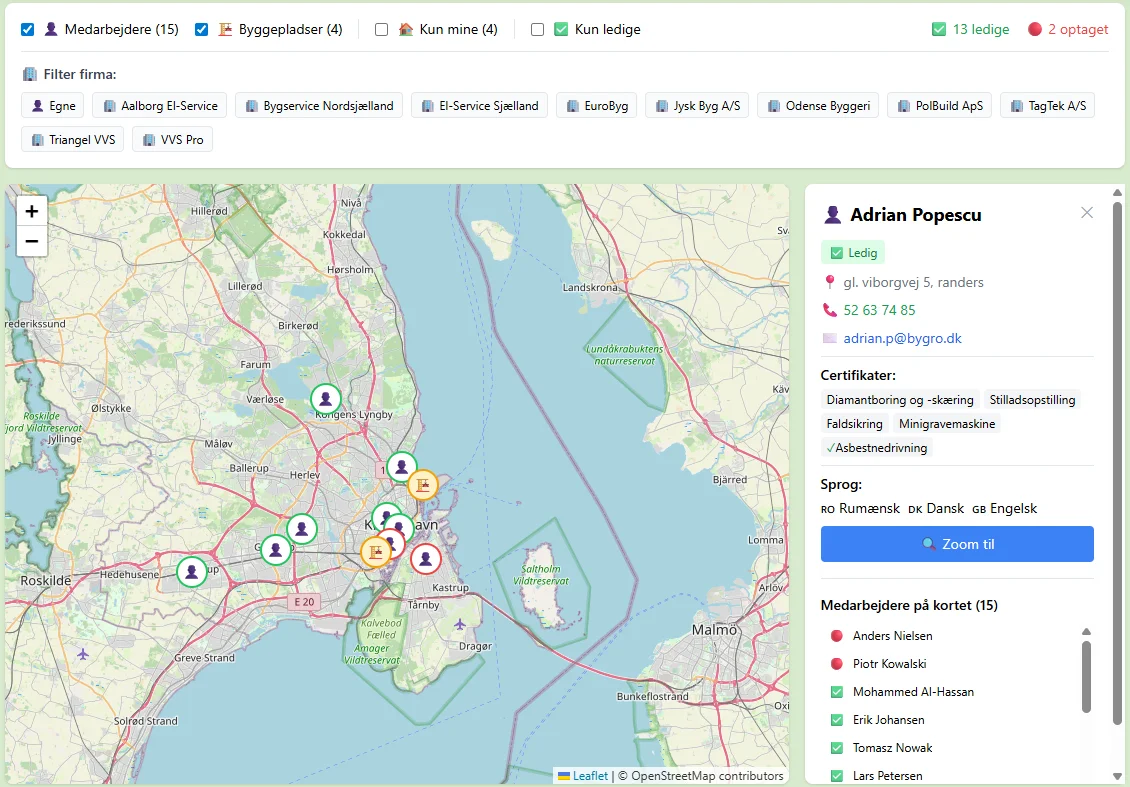Open the Leaflet attribution link
1130x787 pixels.
(x=590, y=776)
